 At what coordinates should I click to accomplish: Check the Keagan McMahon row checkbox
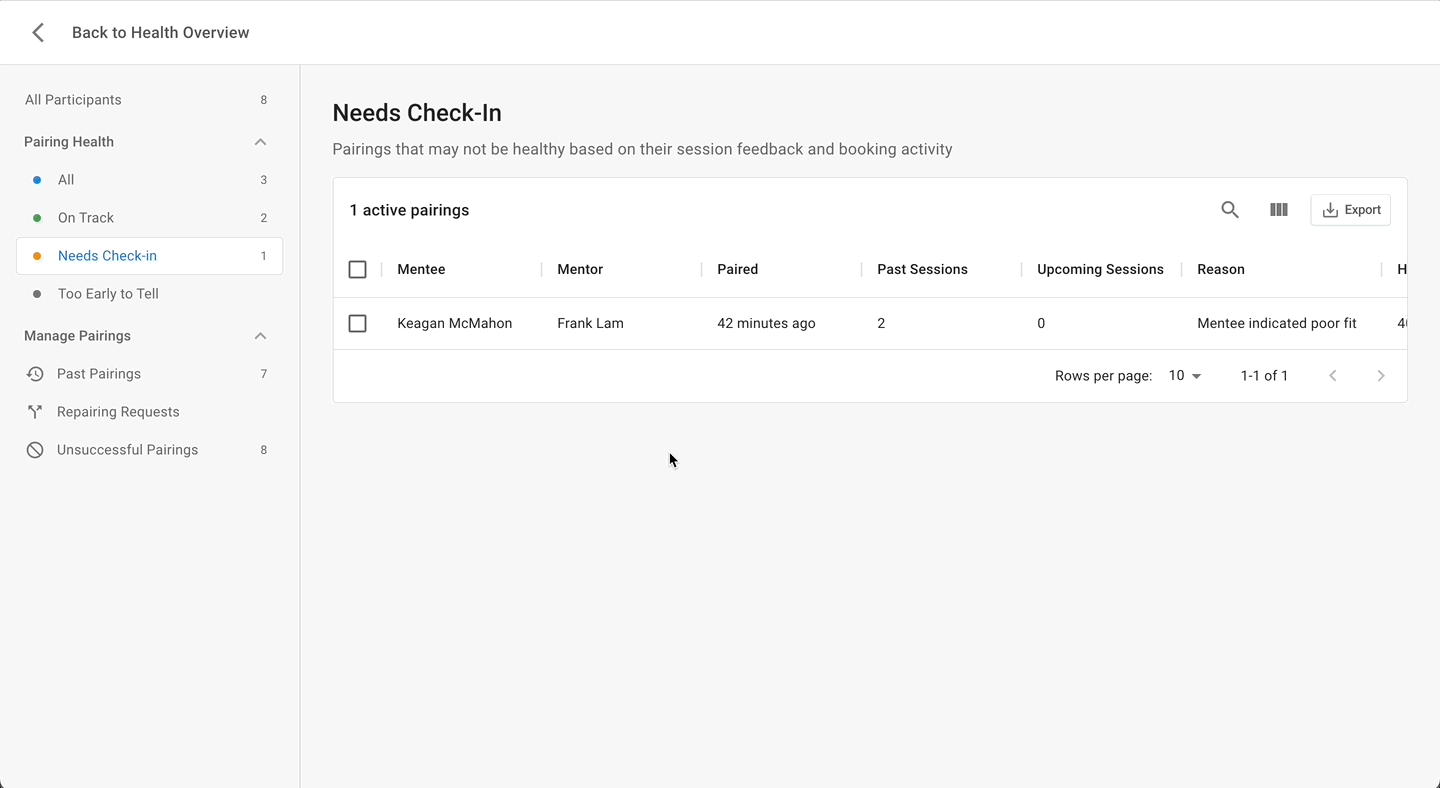pyautogui.click(x=357, y=324)
